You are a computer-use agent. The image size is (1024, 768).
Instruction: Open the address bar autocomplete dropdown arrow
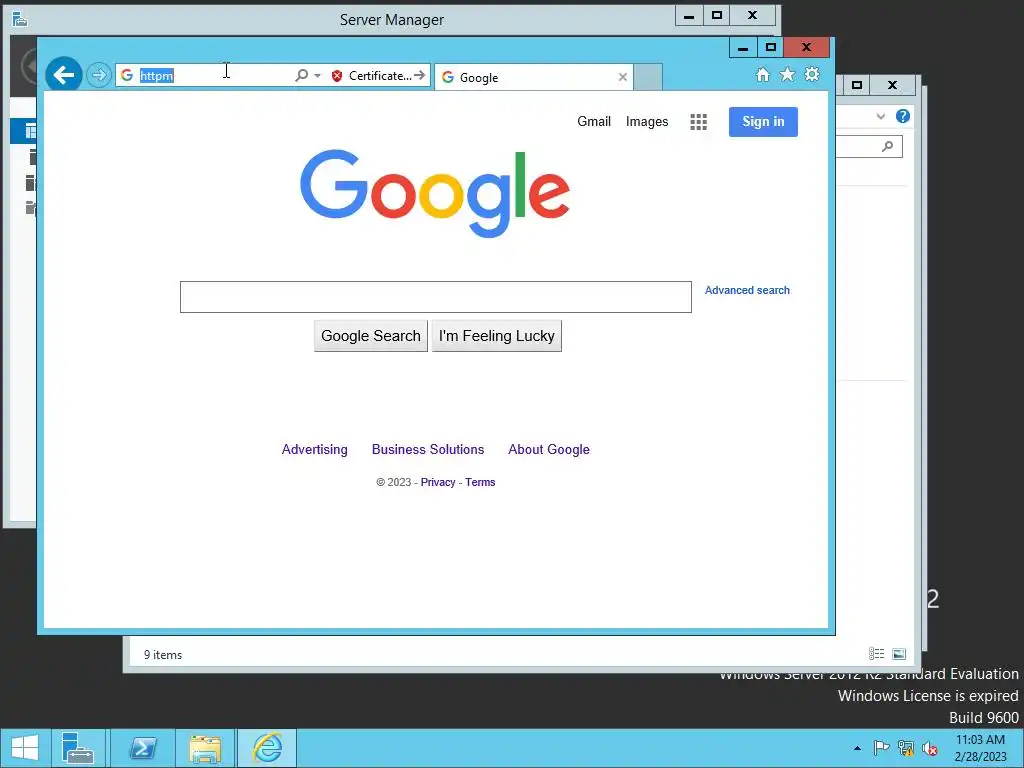coord(317,76)
